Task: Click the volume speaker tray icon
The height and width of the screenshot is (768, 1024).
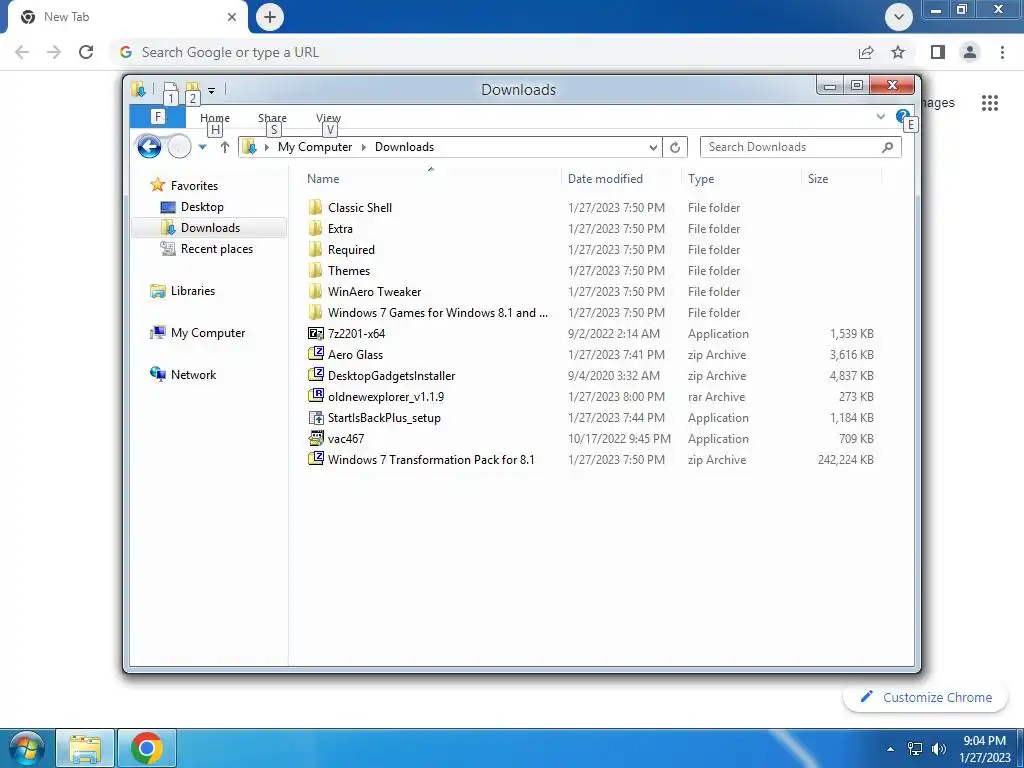Action: click(x=939, y=749)
